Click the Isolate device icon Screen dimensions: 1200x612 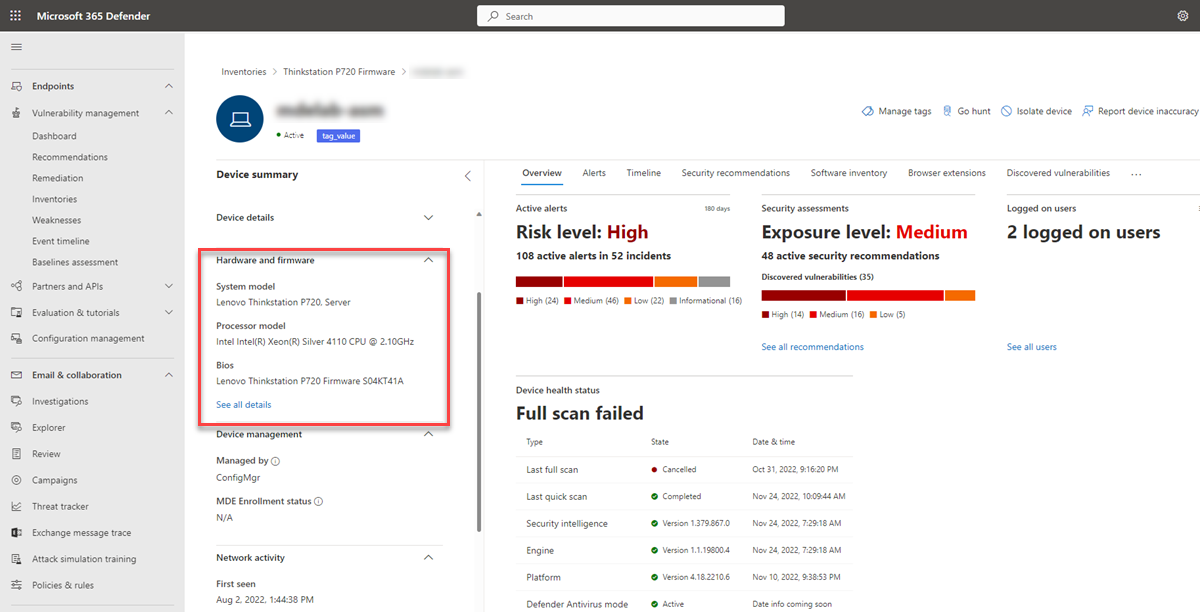pos(1006,111)
